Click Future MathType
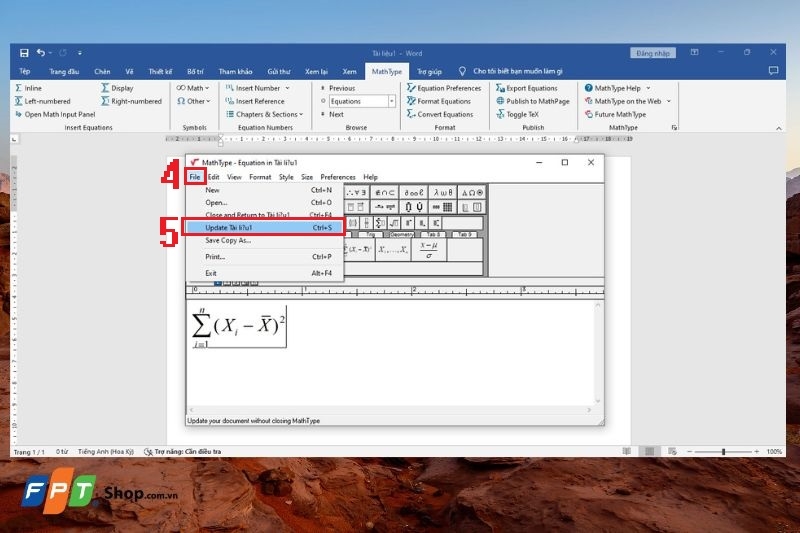The height and width of the screenshot is (533, 800). [x=615, y=114]
